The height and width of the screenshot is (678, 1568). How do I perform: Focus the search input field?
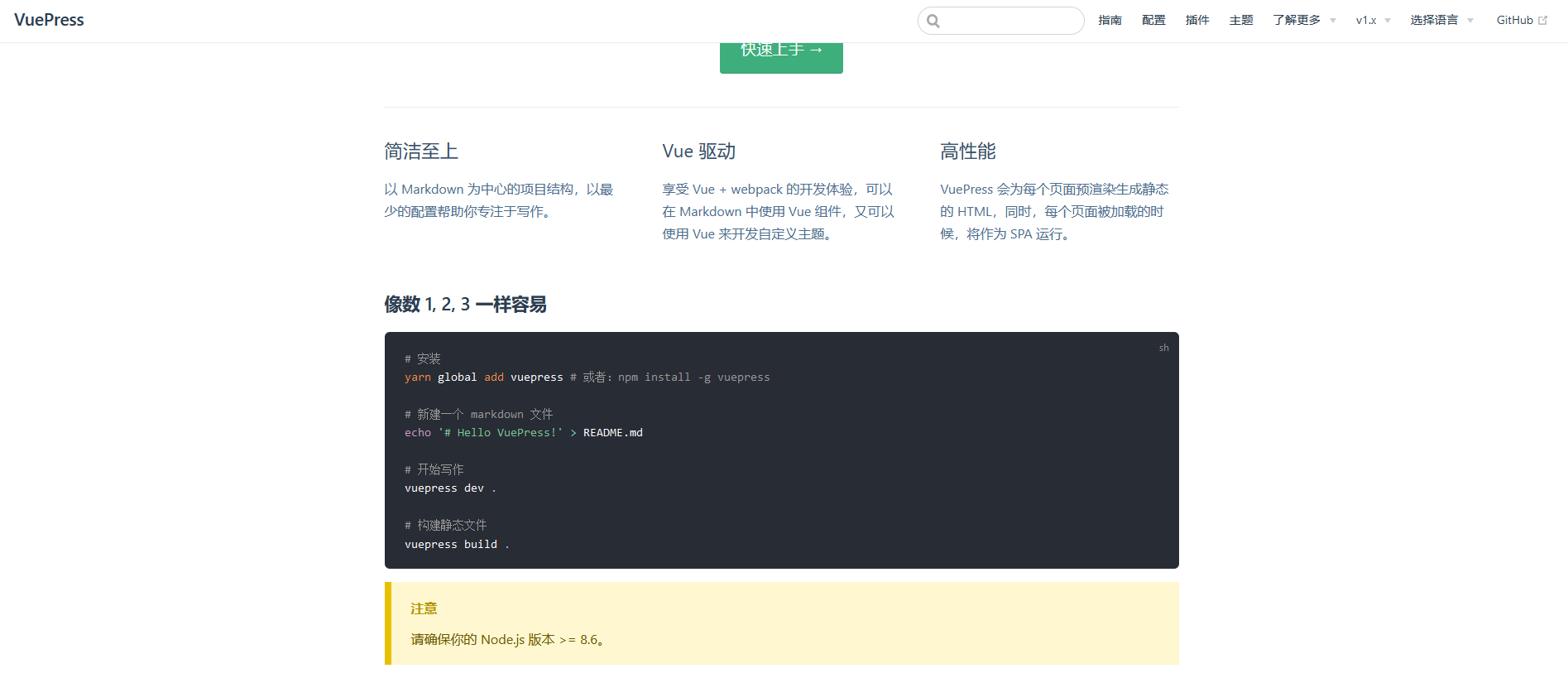tap(1001, 21)
